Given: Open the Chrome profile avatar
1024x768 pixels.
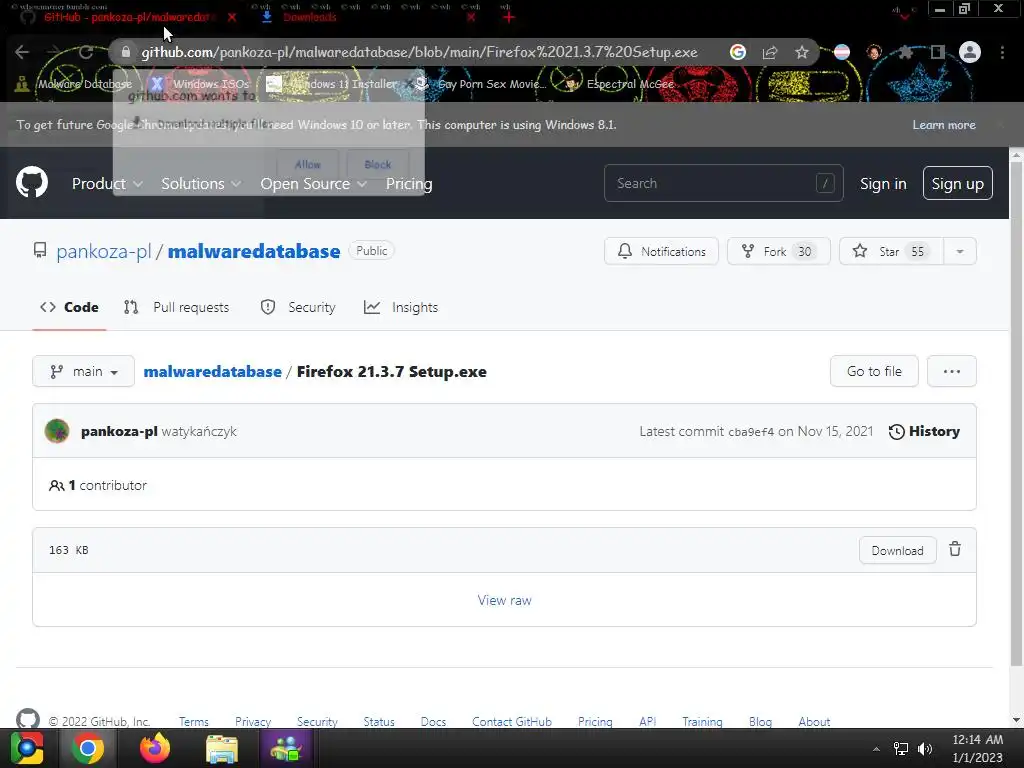Looking at the screenshot, I should click(970, 52).
